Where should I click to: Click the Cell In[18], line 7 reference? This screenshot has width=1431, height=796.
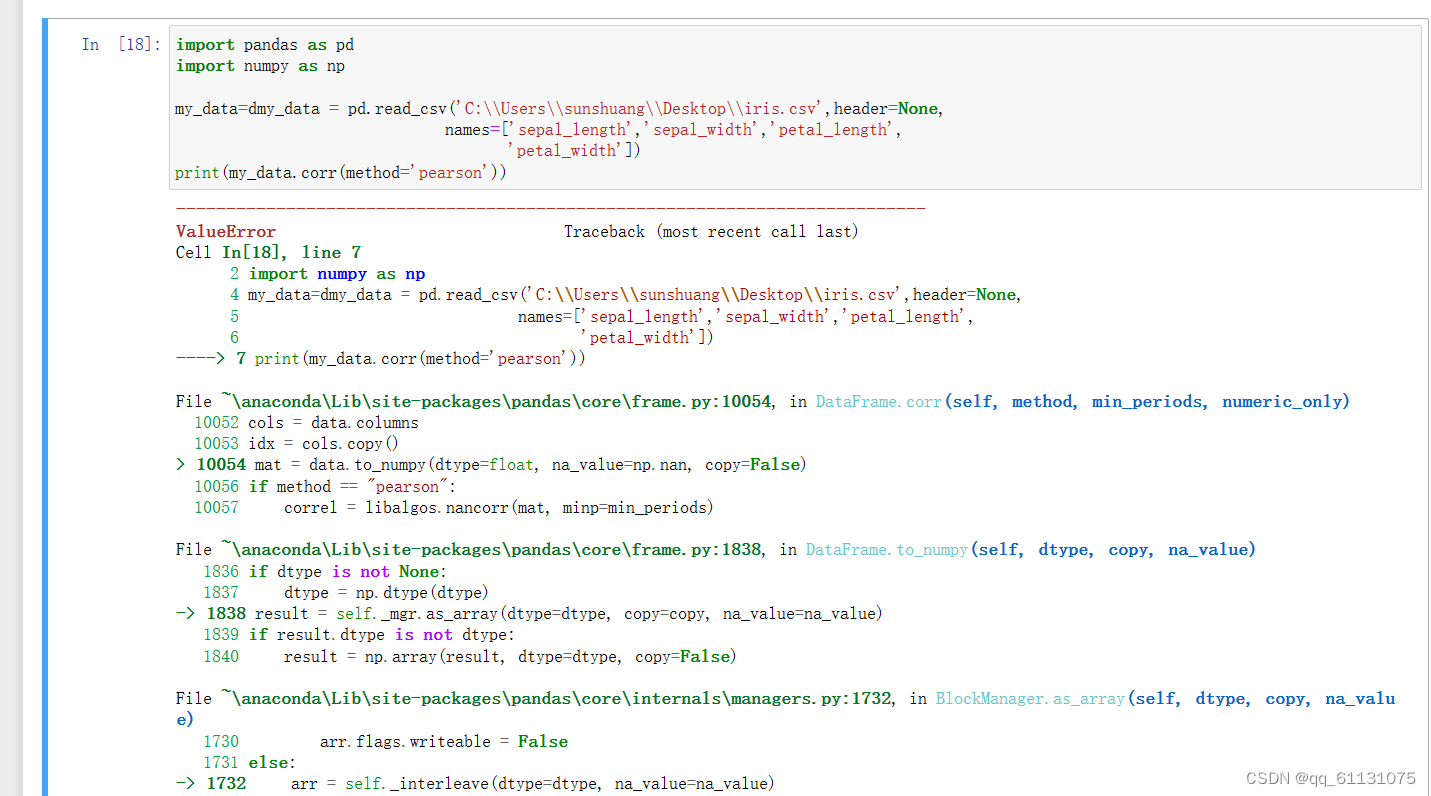[x=270, y=252]
